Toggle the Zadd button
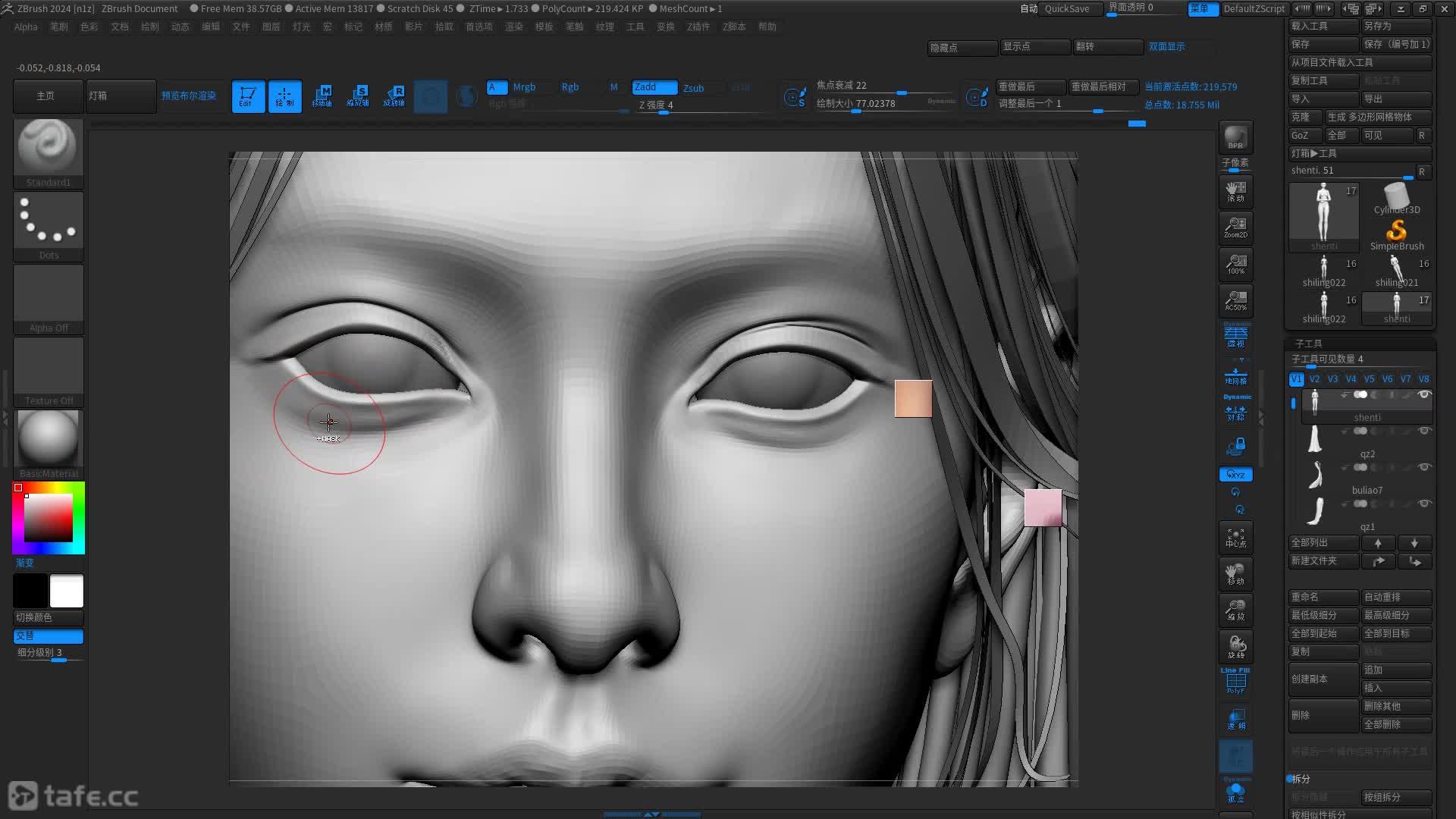The image size is (1456, 819). (654, 87)
